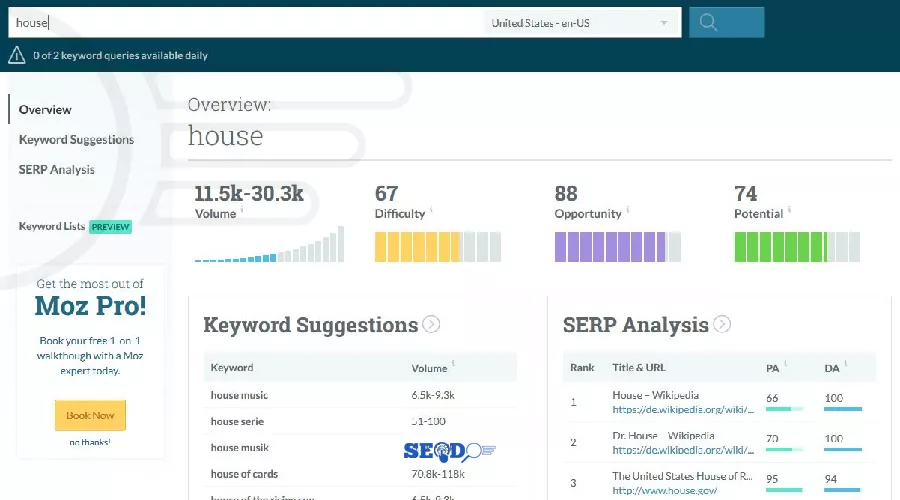
Task: Open the http://www.house.gov/ link
Action: (x=665, y=491)
